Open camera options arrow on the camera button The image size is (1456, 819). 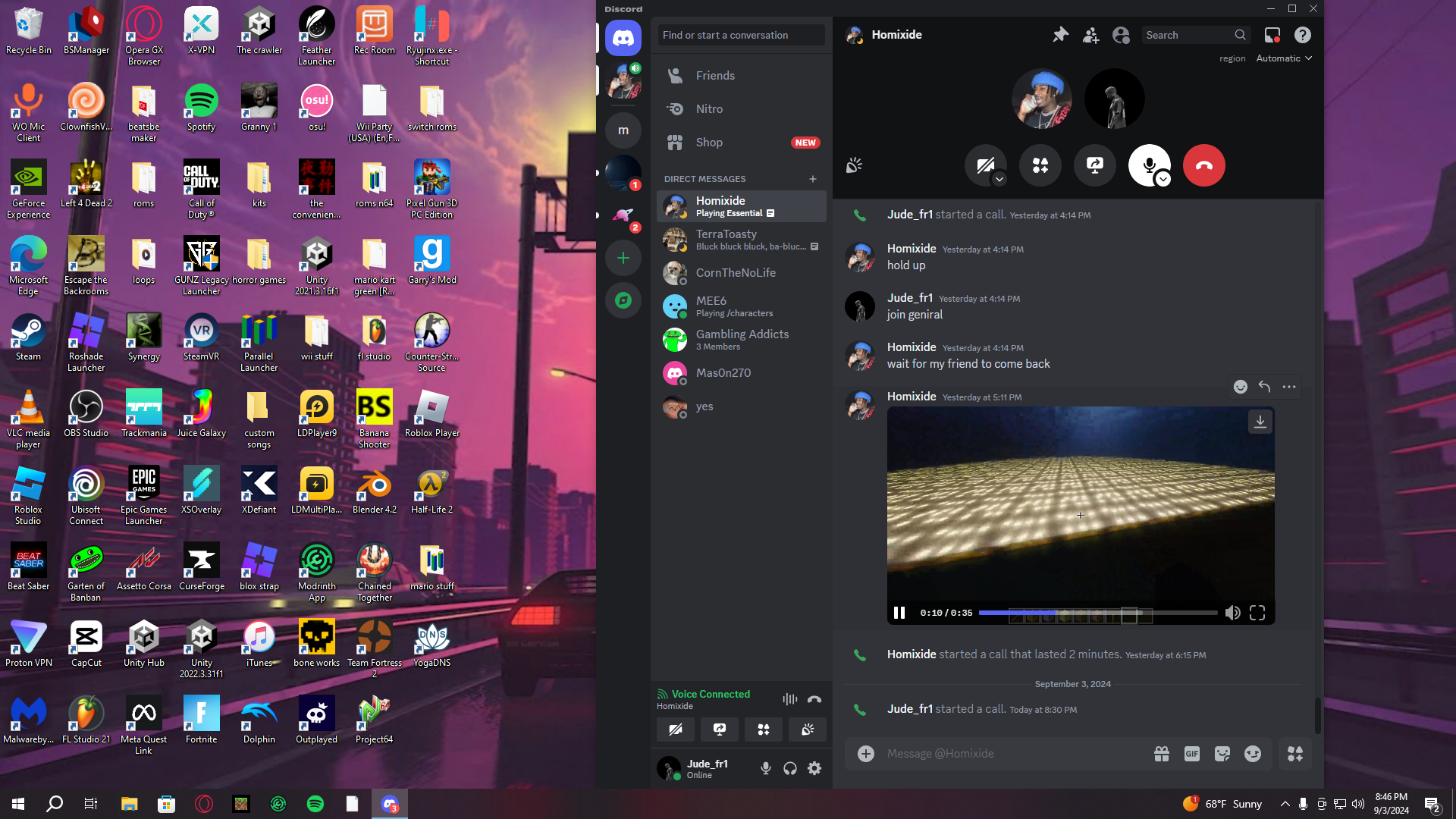click(999, 180)
